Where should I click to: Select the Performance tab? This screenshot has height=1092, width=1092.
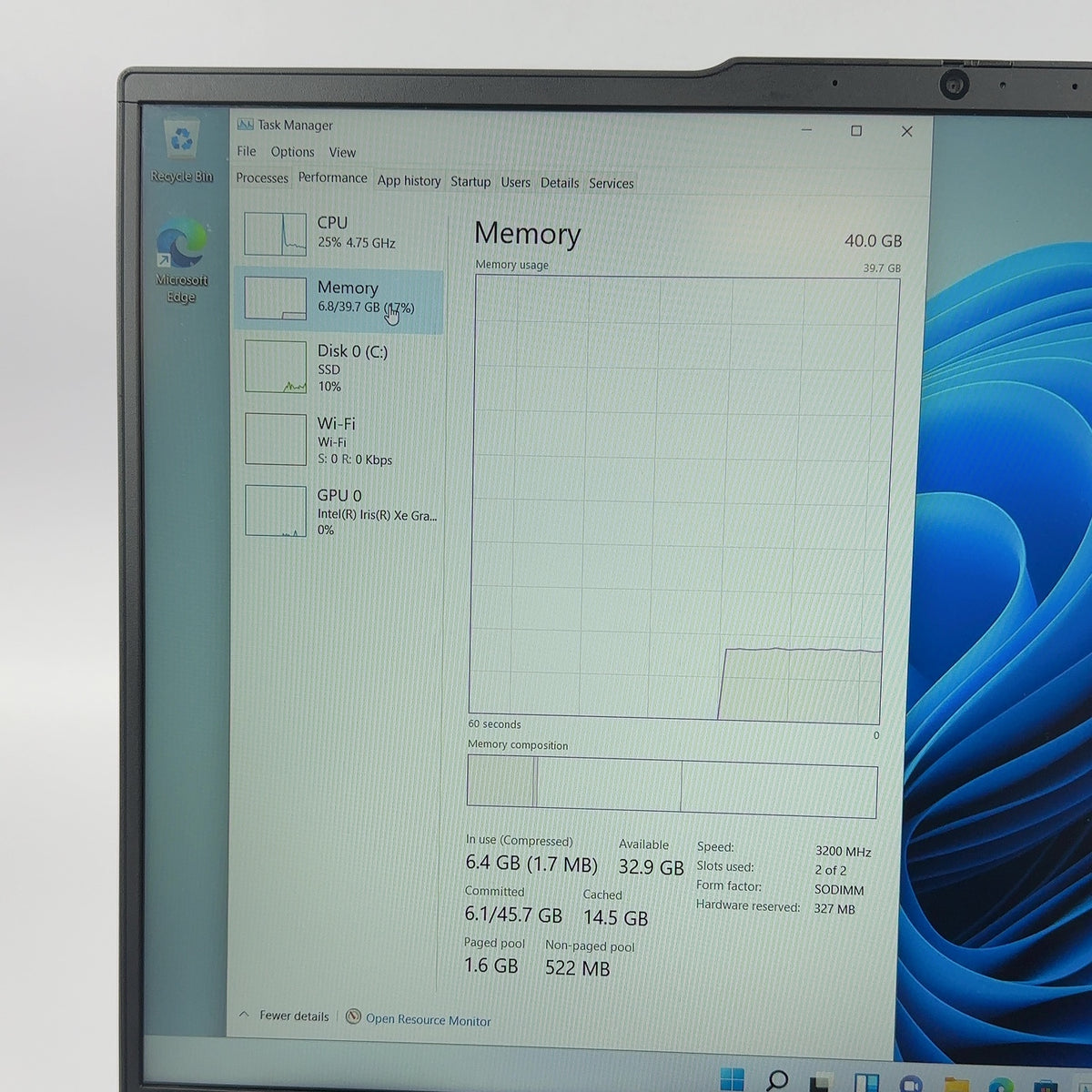[333, 178]
